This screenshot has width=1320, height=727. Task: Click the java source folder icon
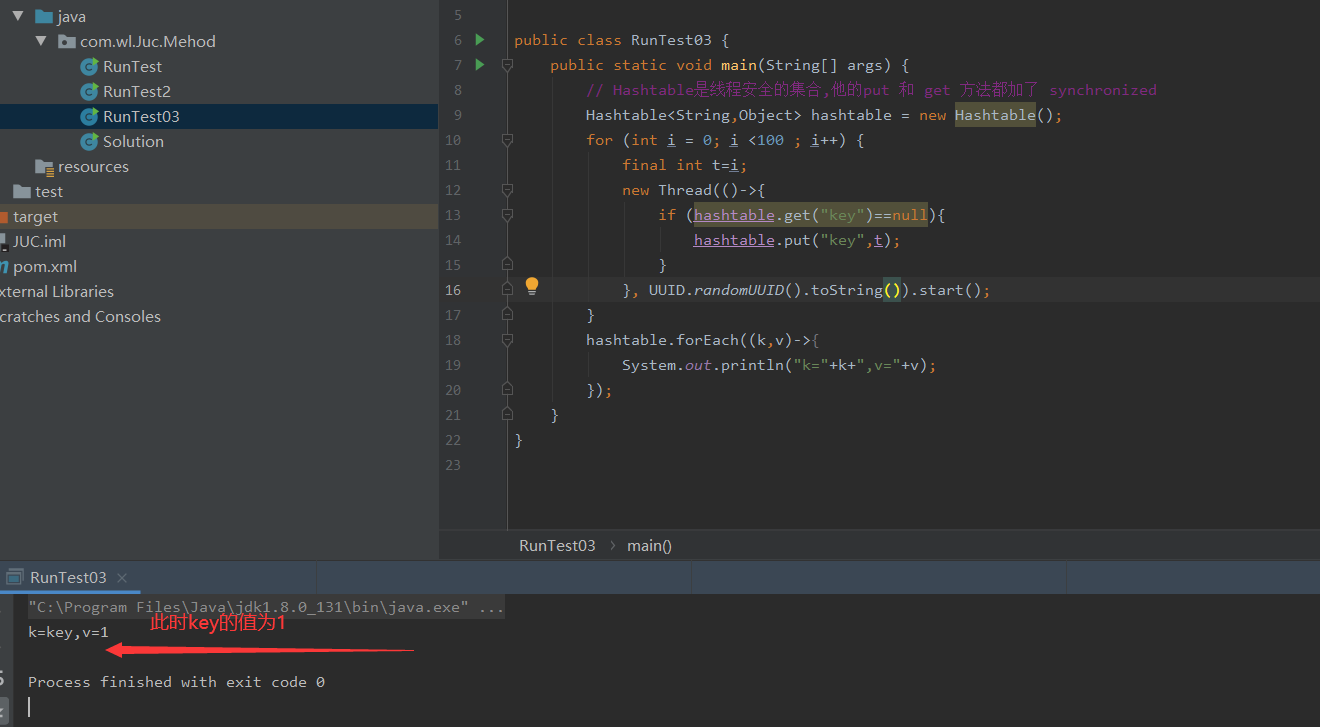44,16
